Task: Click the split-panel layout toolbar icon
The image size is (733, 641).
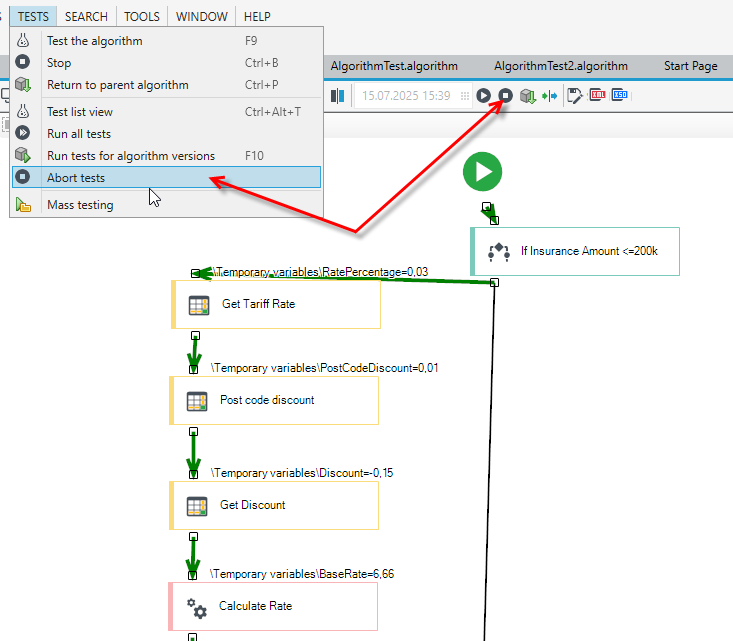Action: click(338, 96)
